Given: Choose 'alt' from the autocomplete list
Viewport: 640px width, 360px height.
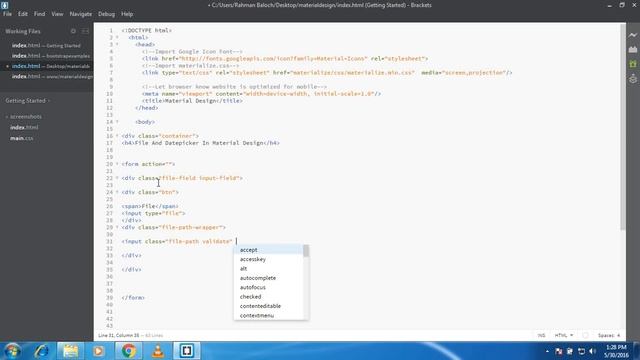Looking at the screenshot, I should [x=268, y=269].
